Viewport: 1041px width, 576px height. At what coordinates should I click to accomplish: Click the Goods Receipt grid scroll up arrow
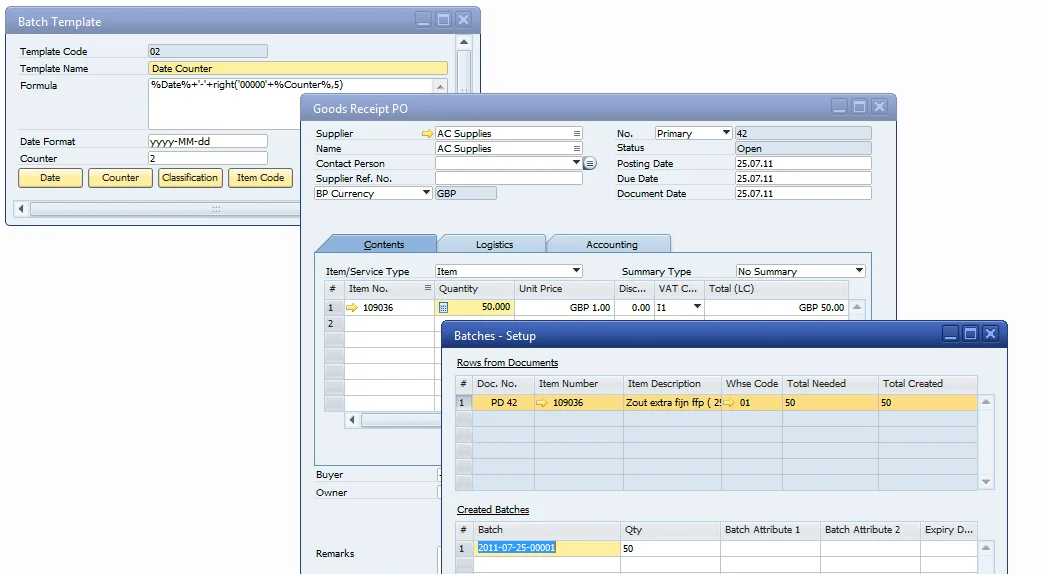pos(856,307)
